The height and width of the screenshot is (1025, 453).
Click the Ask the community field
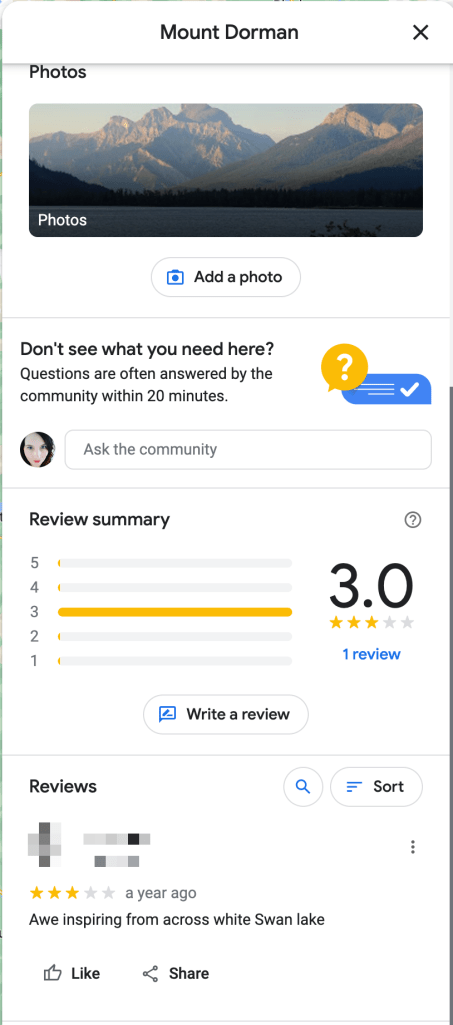(248, 450)
